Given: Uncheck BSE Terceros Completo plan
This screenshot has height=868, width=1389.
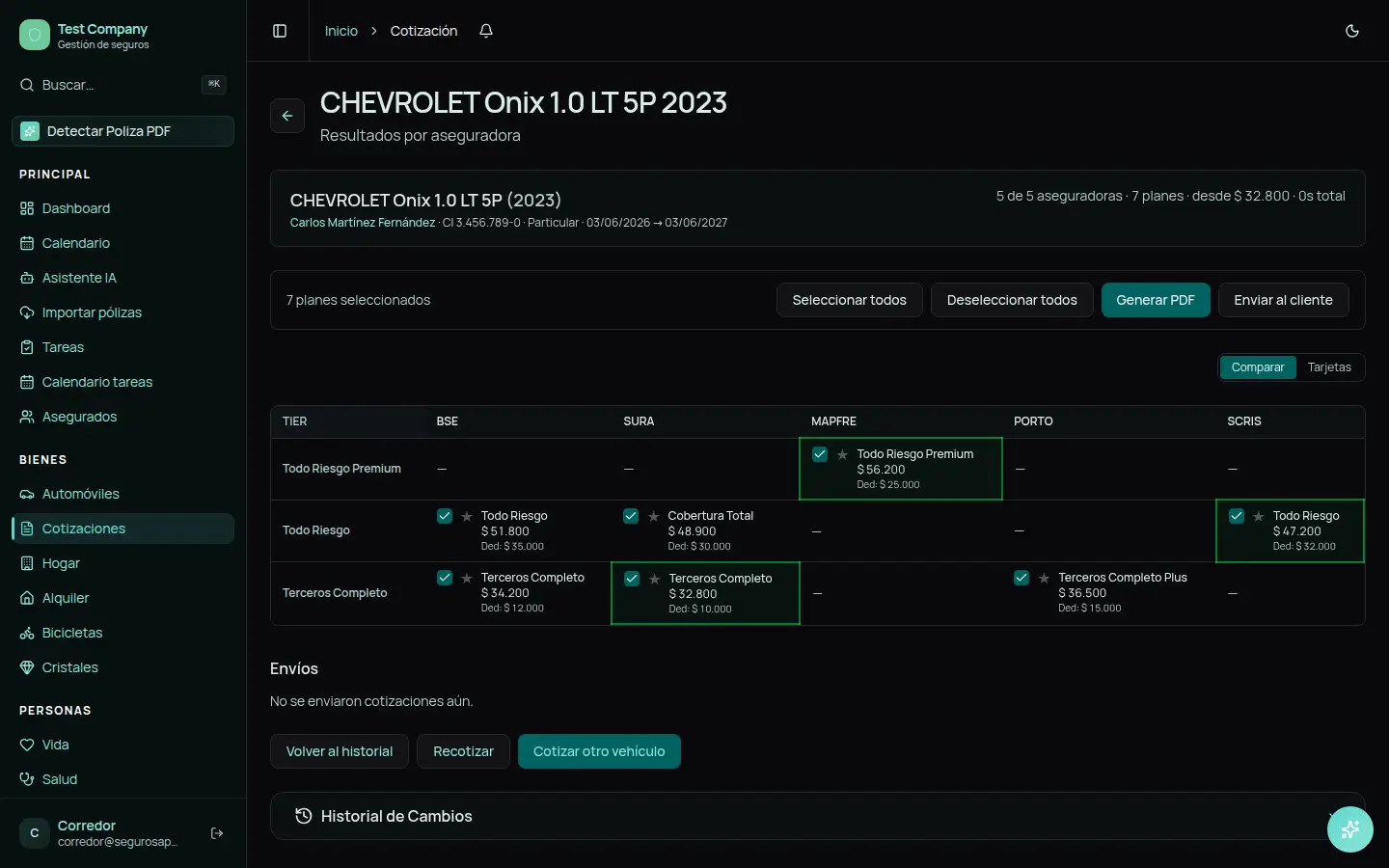Looking at the screenshot, I should click(x=445, y=578).
